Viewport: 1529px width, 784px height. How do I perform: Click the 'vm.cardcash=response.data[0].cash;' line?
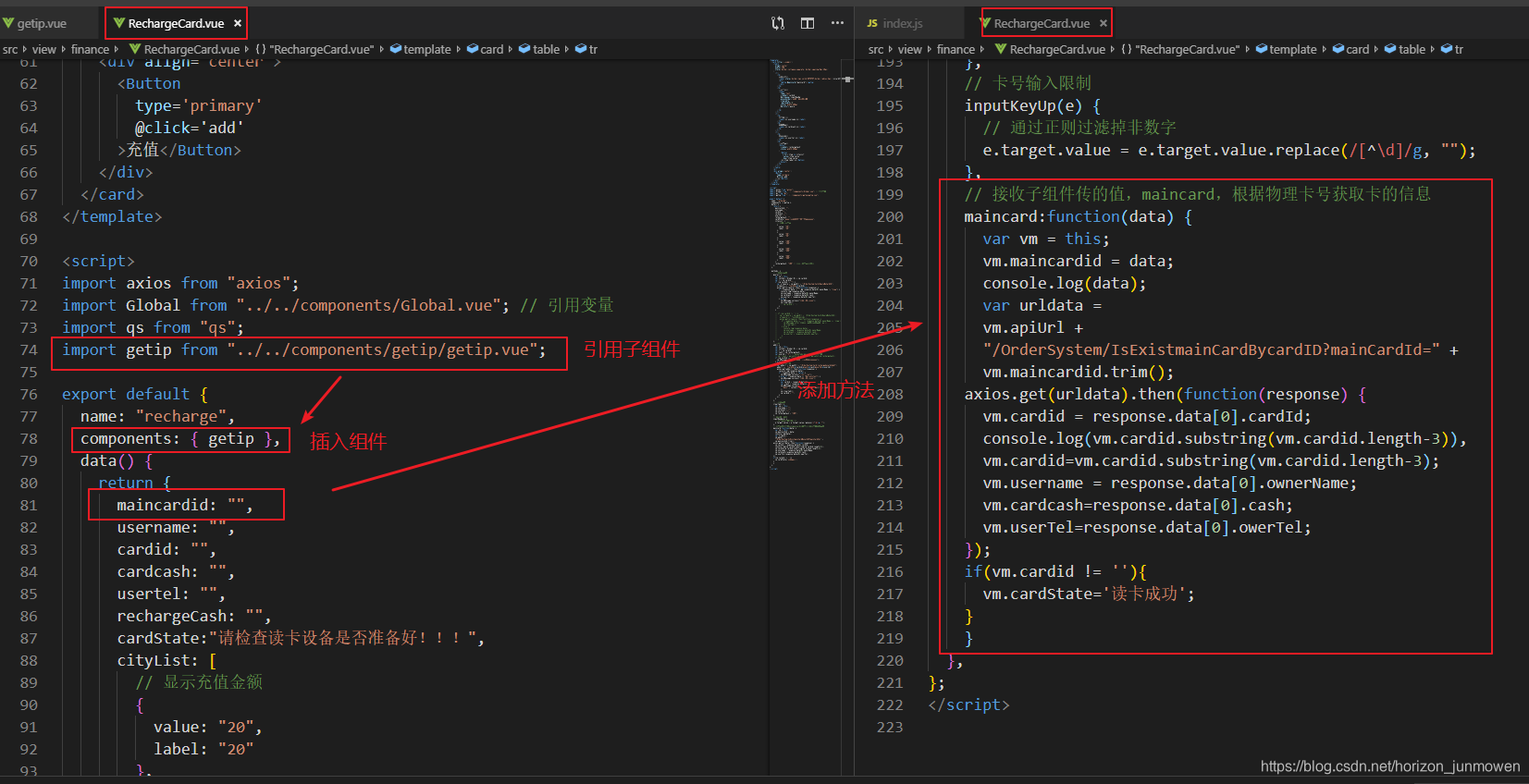1138,505
